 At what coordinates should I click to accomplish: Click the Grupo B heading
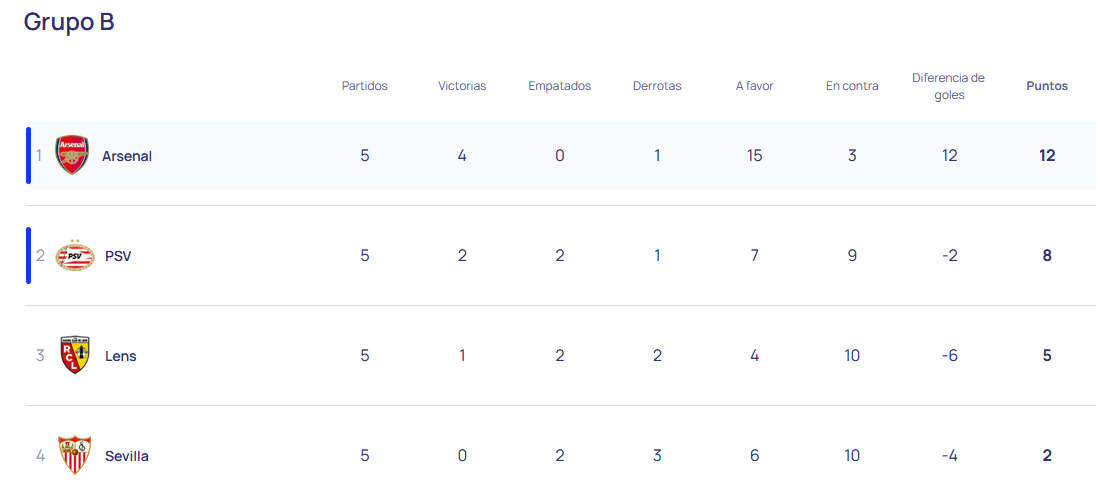pos(69,22)
